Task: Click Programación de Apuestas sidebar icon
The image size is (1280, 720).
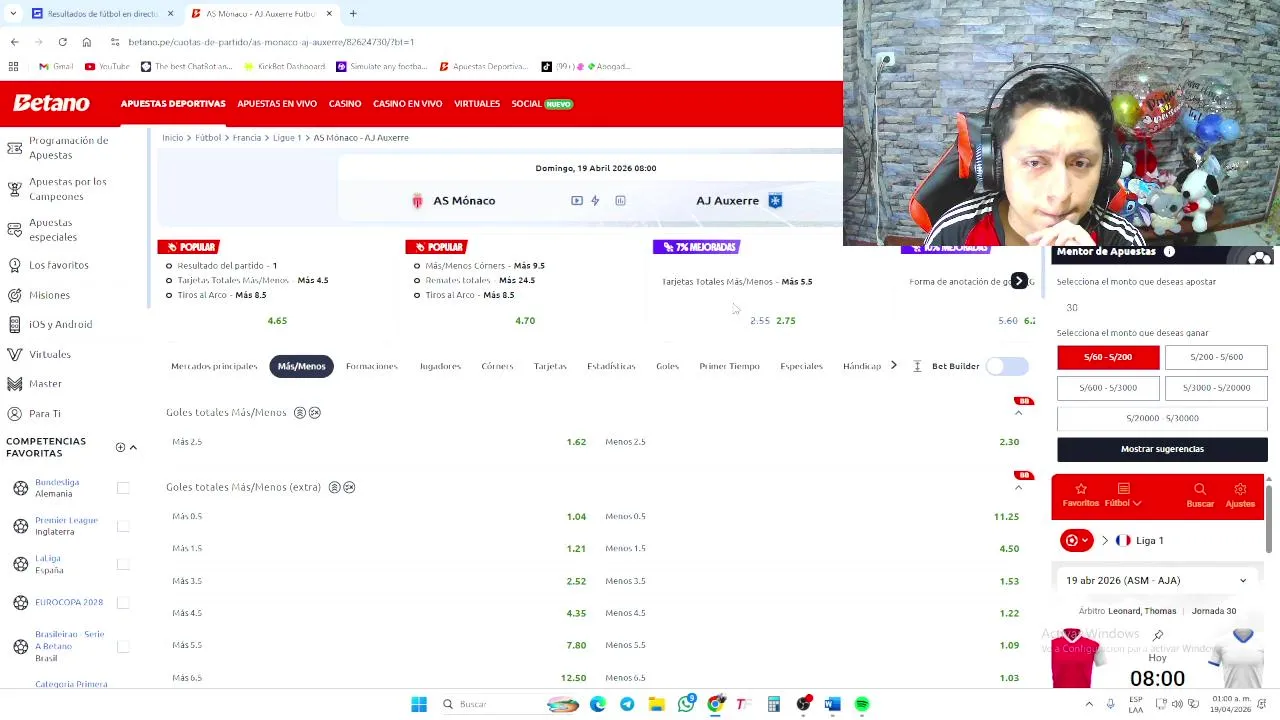Action: click(x=14, y=148)
